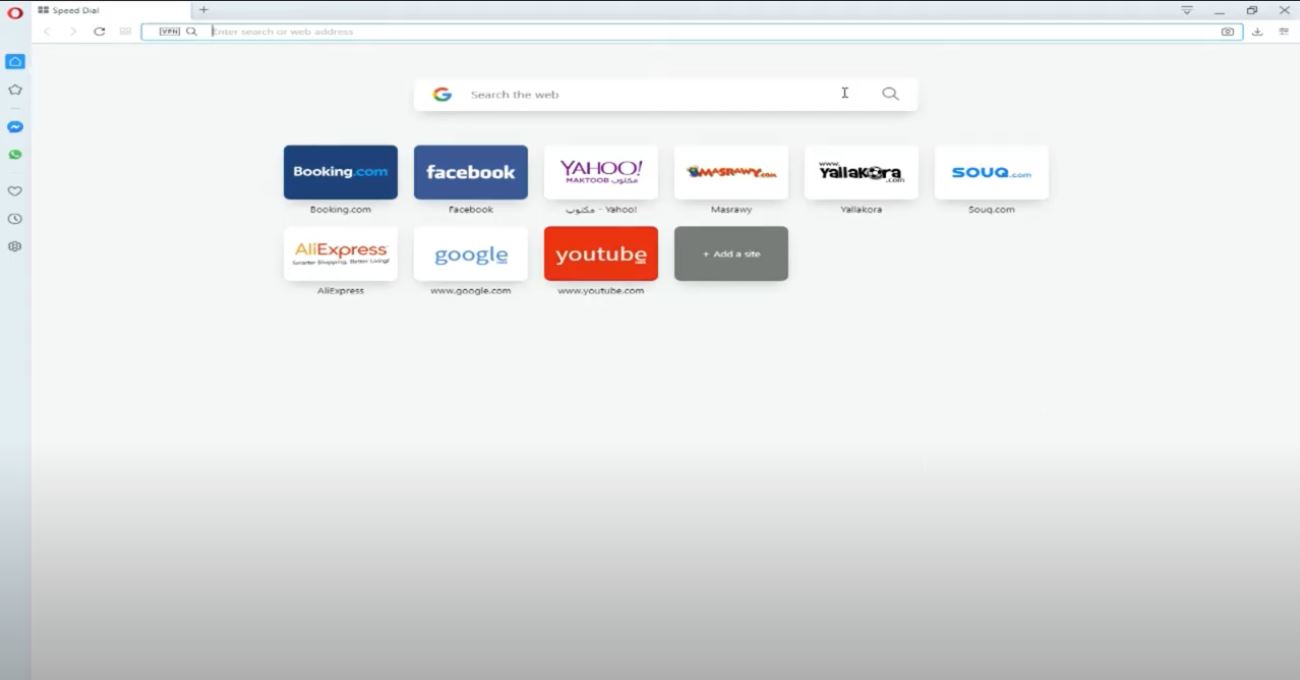Click the Add a site tile
1300x680 pixels.
[x=731, y=254]
